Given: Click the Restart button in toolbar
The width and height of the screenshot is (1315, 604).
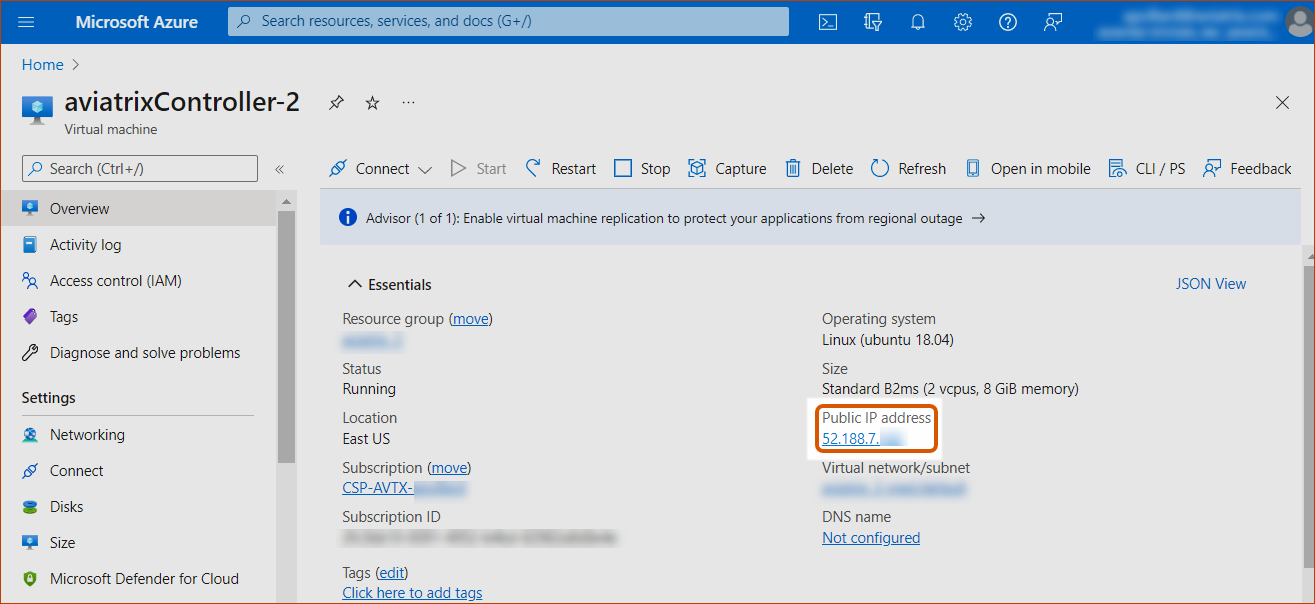Looking at the screenshot, I should pyautogui.click(x=561, y=169).
